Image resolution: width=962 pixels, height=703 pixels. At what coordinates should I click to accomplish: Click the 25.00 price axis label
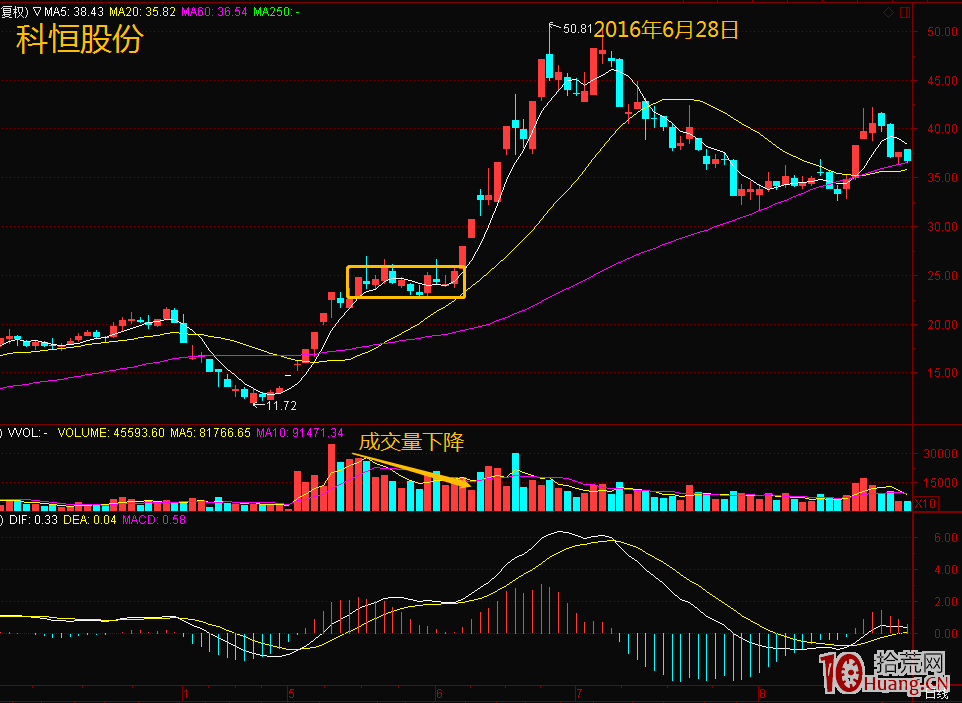coord(942,276)
